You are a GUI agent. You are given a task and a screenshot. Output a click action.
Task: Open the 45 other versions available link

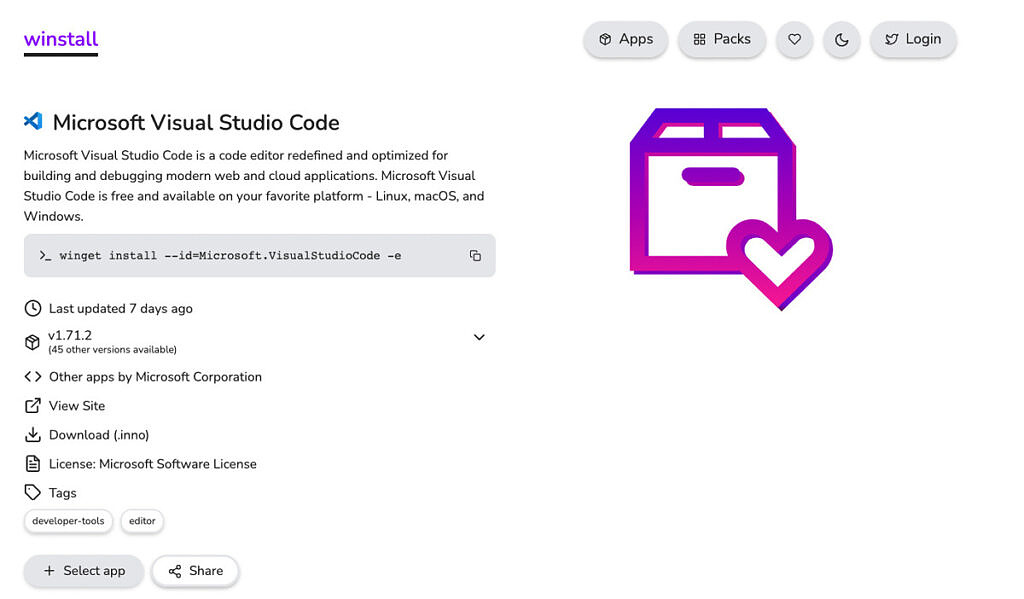pos(110,349)
